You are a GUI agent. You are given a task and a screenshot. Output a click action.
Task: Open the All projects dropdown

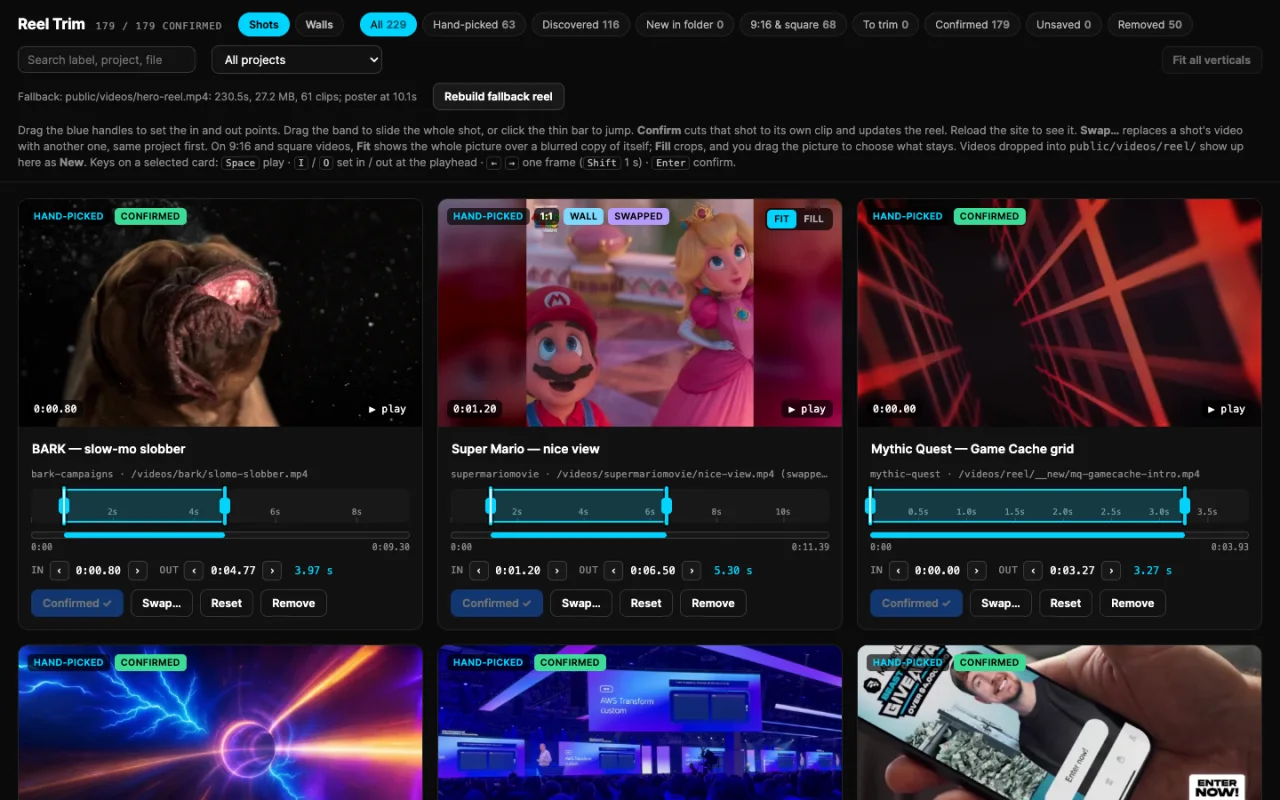(x=296, y=60)
